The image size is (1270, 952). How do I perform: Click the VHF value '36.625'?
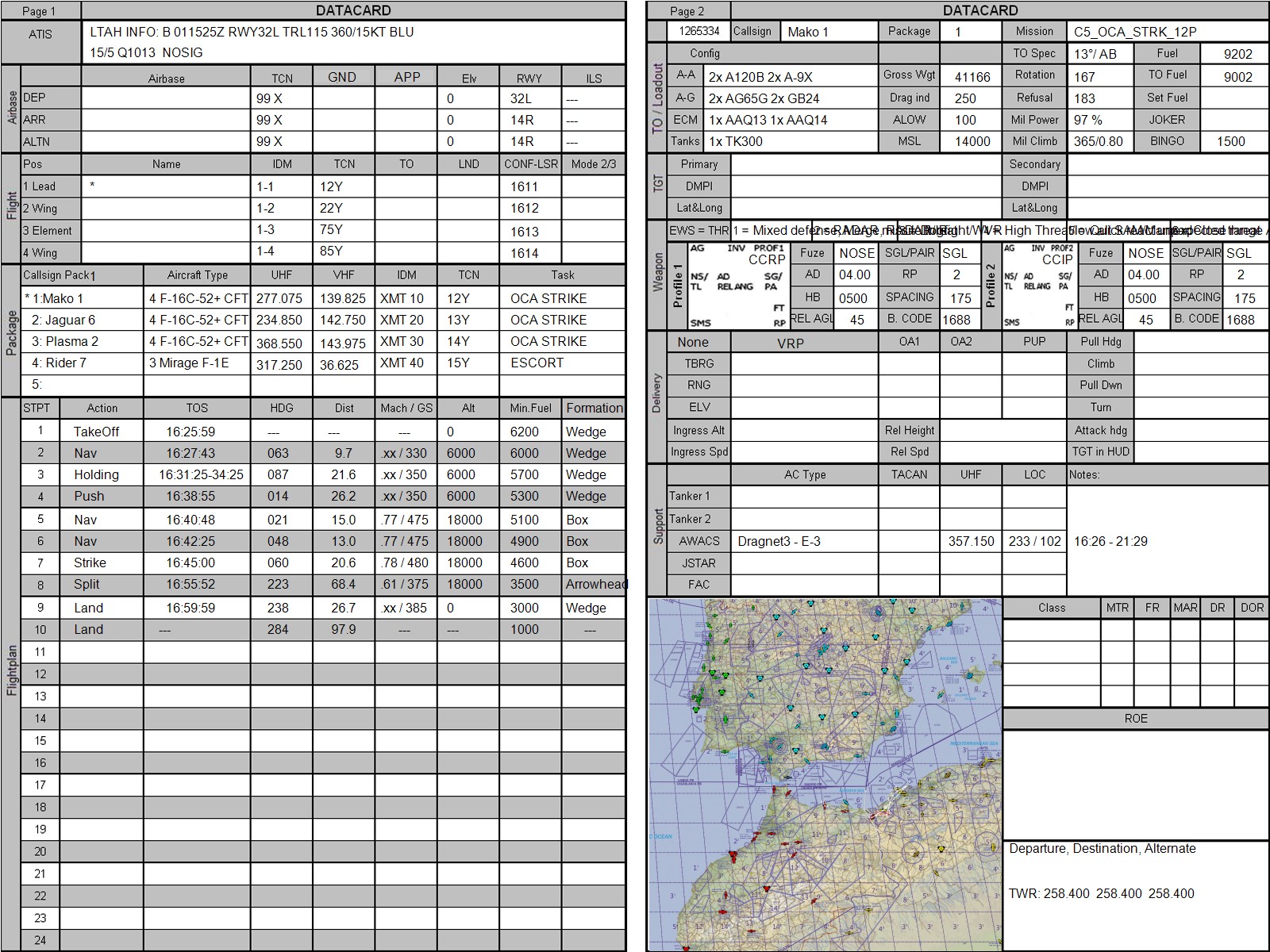point(339,366)
